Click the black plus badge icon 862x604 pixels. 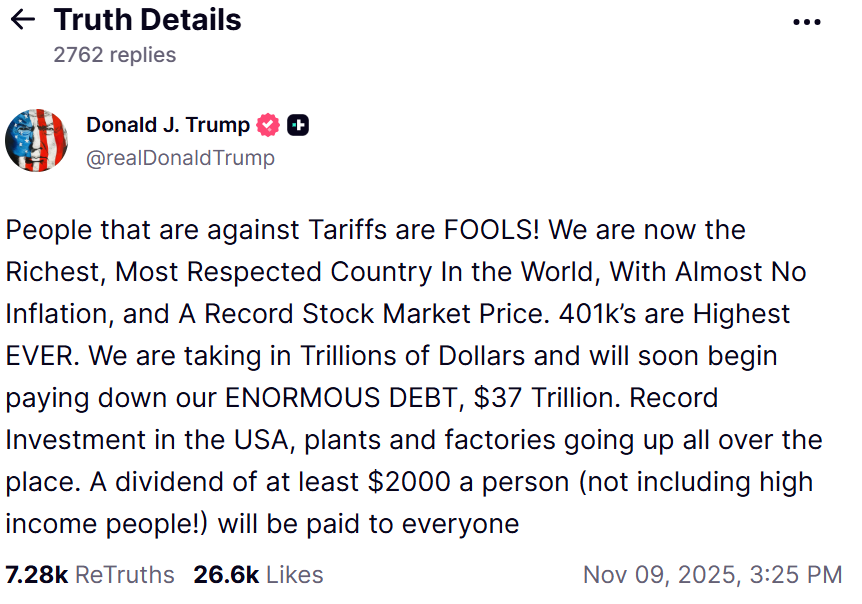[x=298, y=125]
